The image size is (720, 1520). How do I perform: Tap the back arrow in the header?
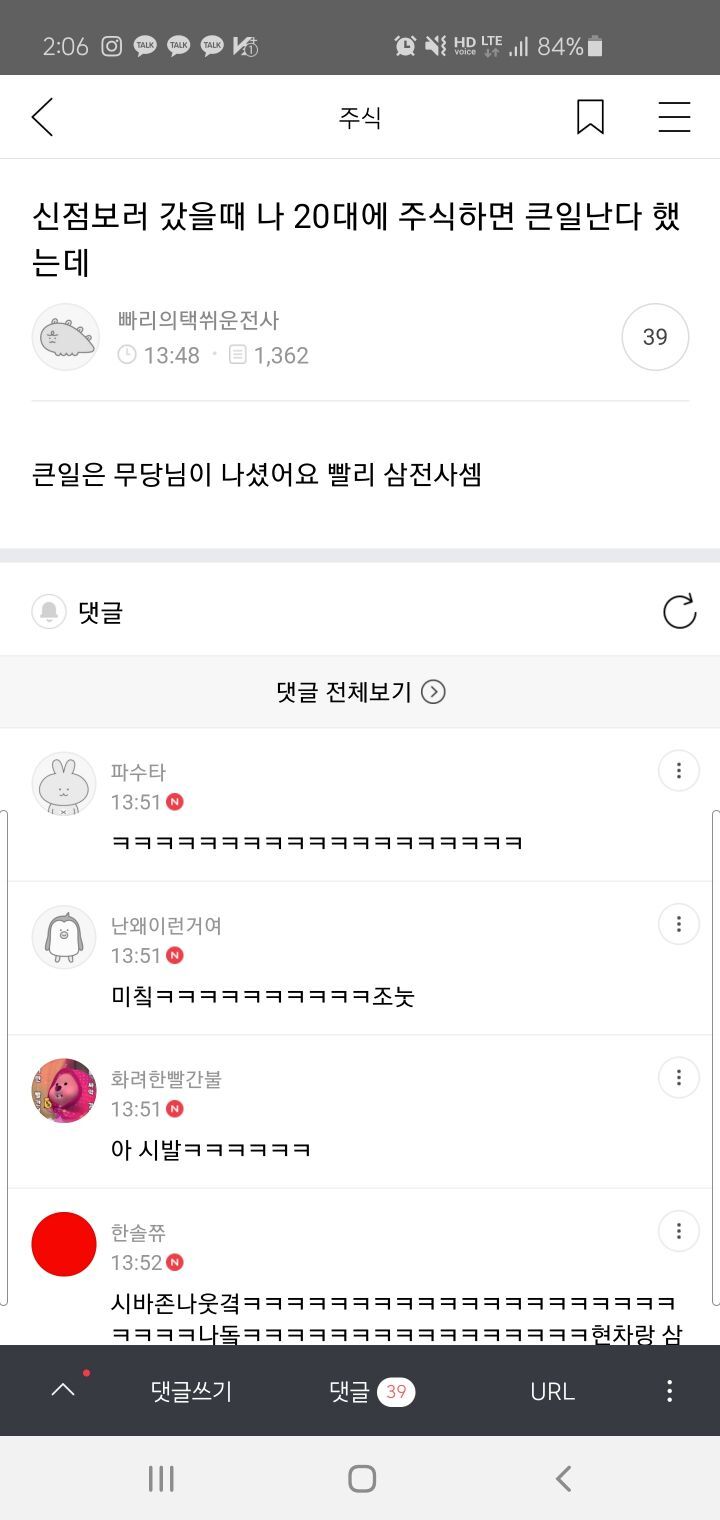click(x=42, y=118)
